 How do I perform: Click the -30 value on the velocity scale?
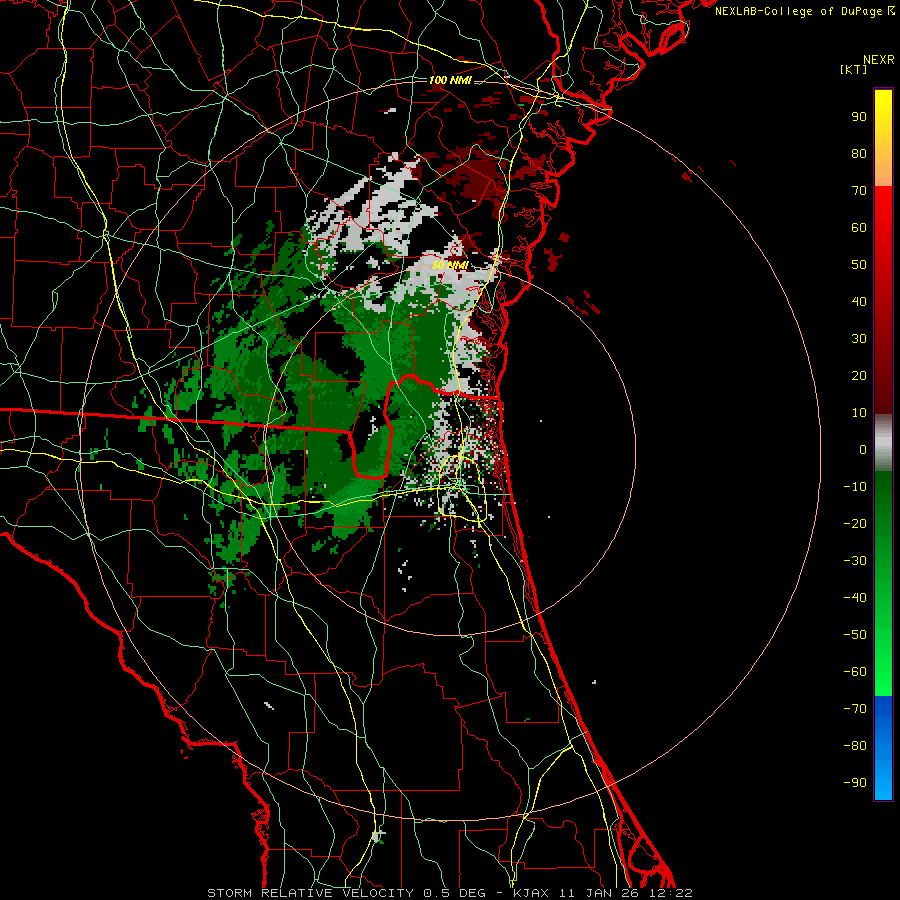click(855, 561)
